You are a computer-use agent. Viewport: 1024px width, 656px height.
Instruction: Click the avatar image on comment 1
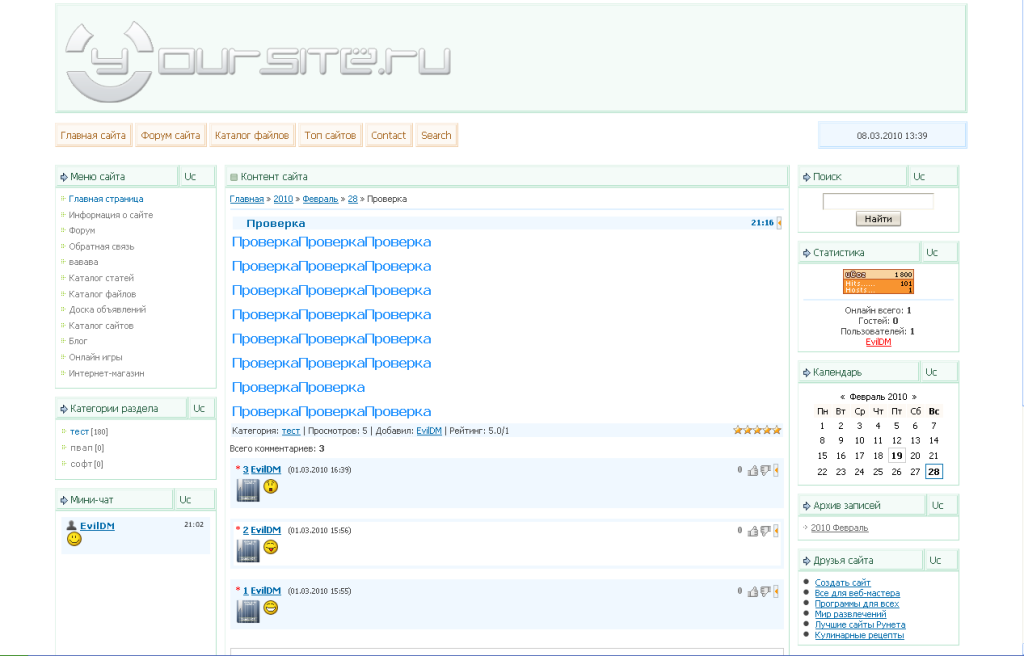(x=248, y=610)
